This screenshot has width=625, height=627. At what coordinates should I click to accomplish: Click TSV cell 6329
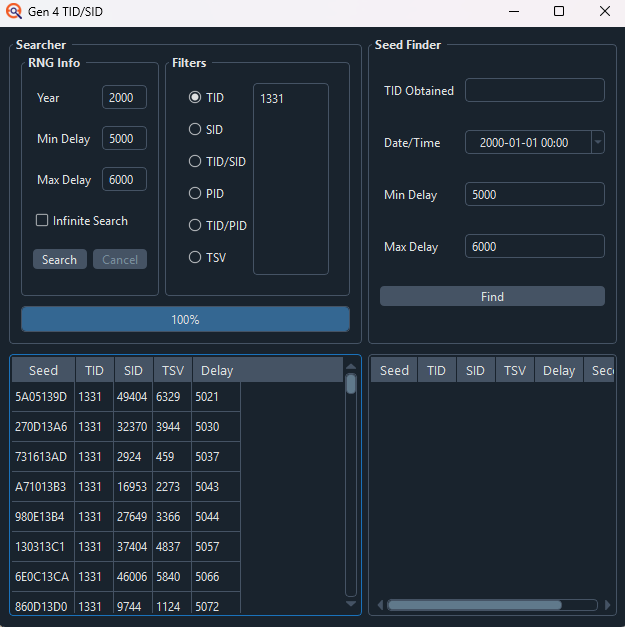tap(172, 397)
